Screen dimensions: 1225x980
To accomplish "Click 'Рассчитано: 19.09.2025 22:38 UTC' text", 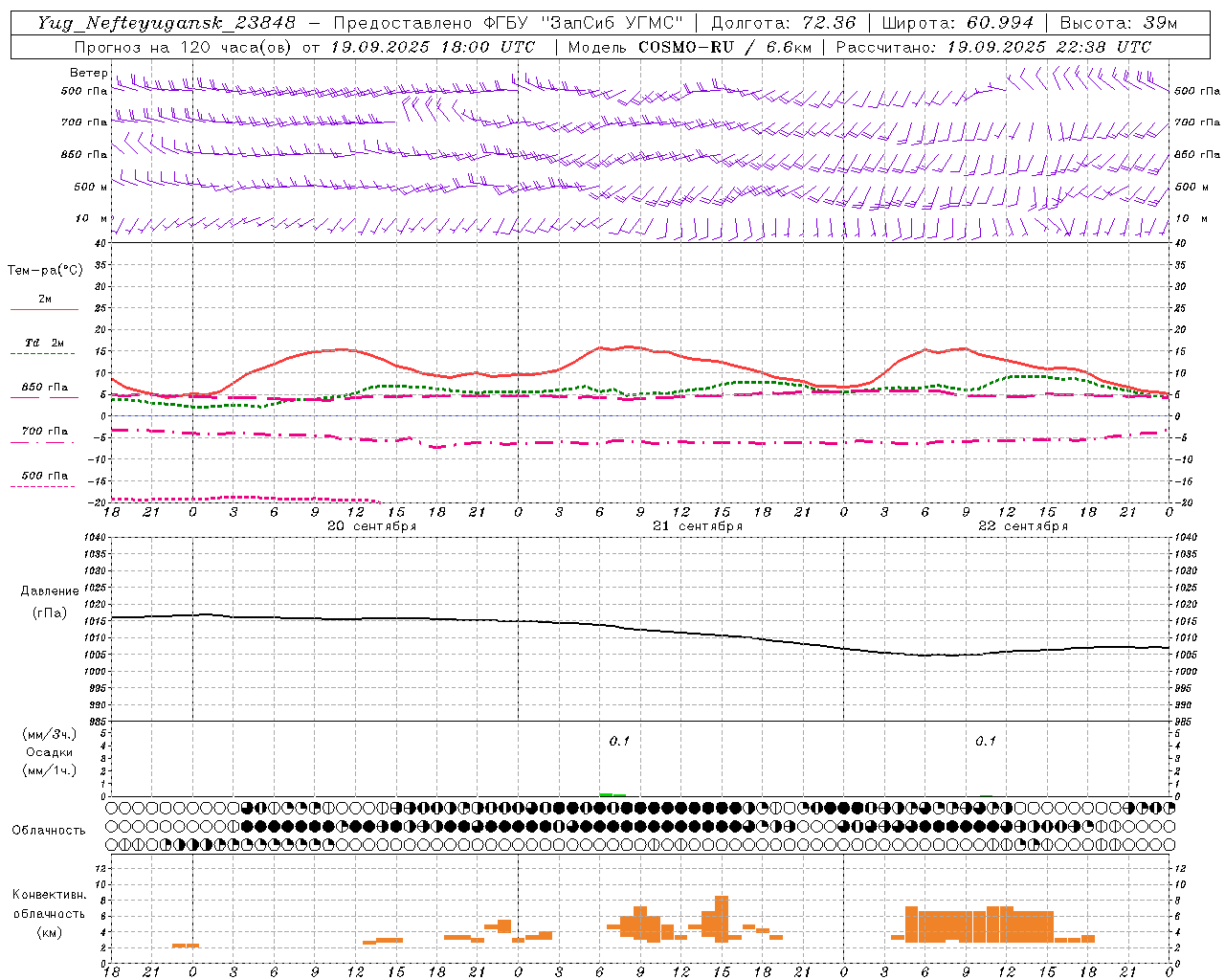I will (993, 47).
